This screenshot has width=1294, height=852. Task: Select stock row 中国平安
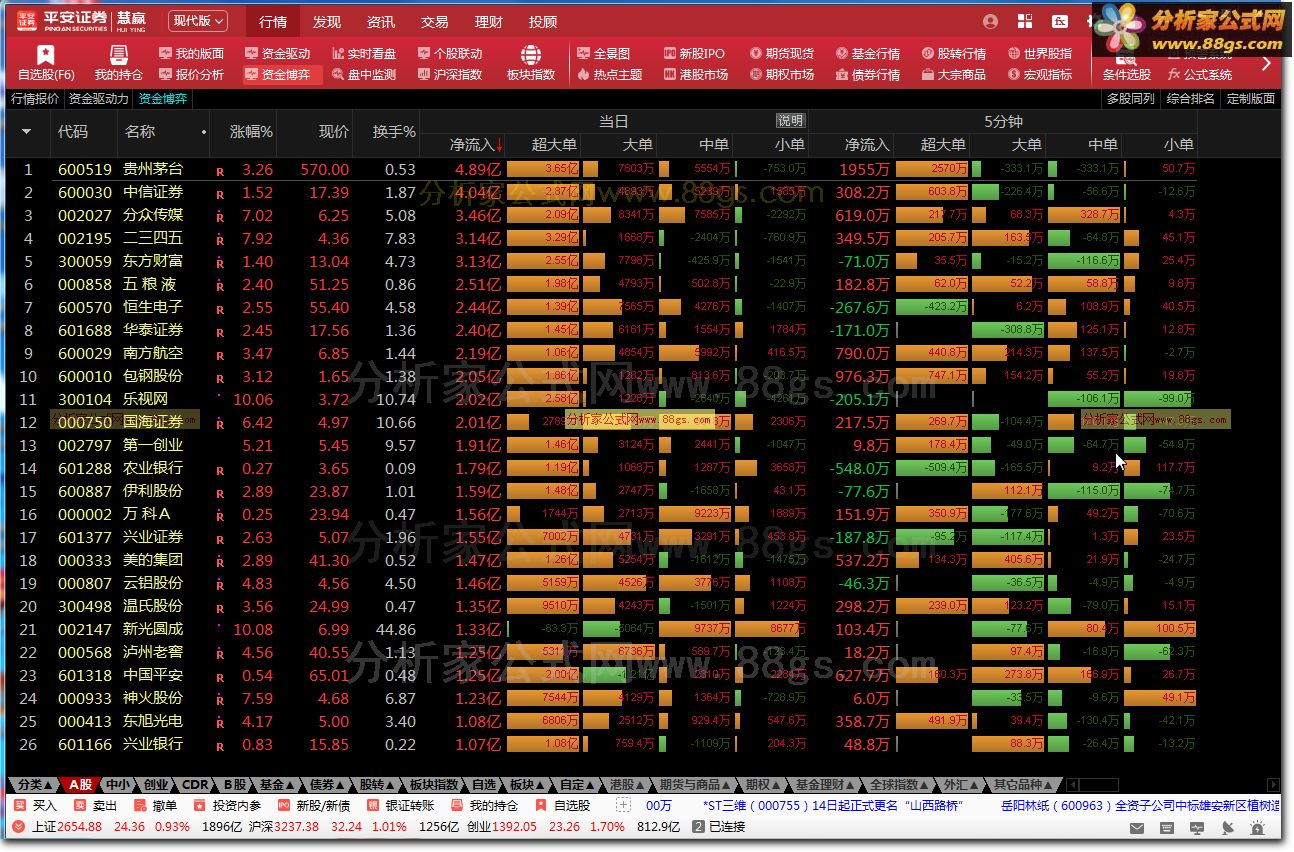click(x=600, y=676)
